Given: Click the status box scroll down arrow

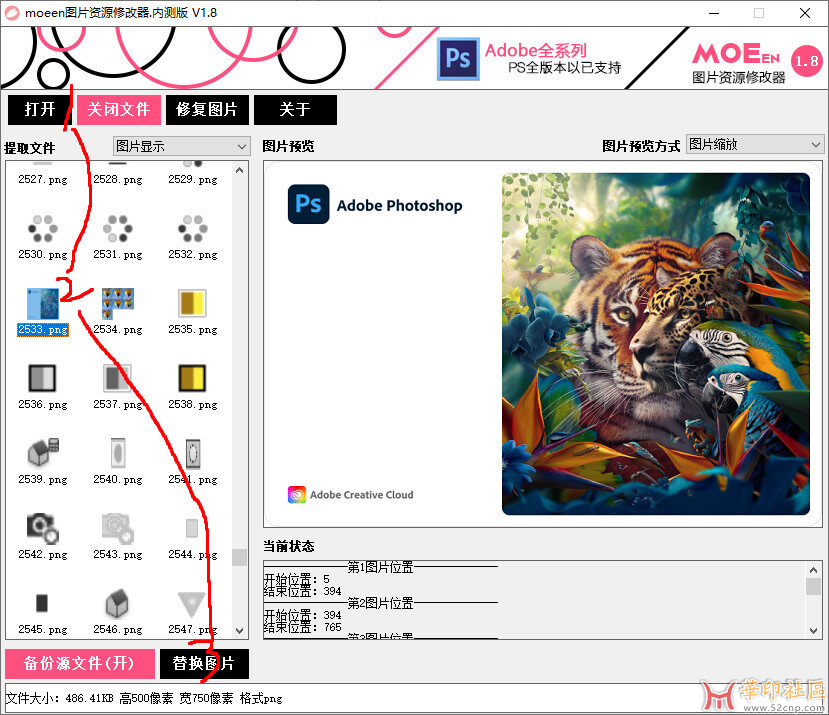Looking at the screenshot, I should pos(814,630).
